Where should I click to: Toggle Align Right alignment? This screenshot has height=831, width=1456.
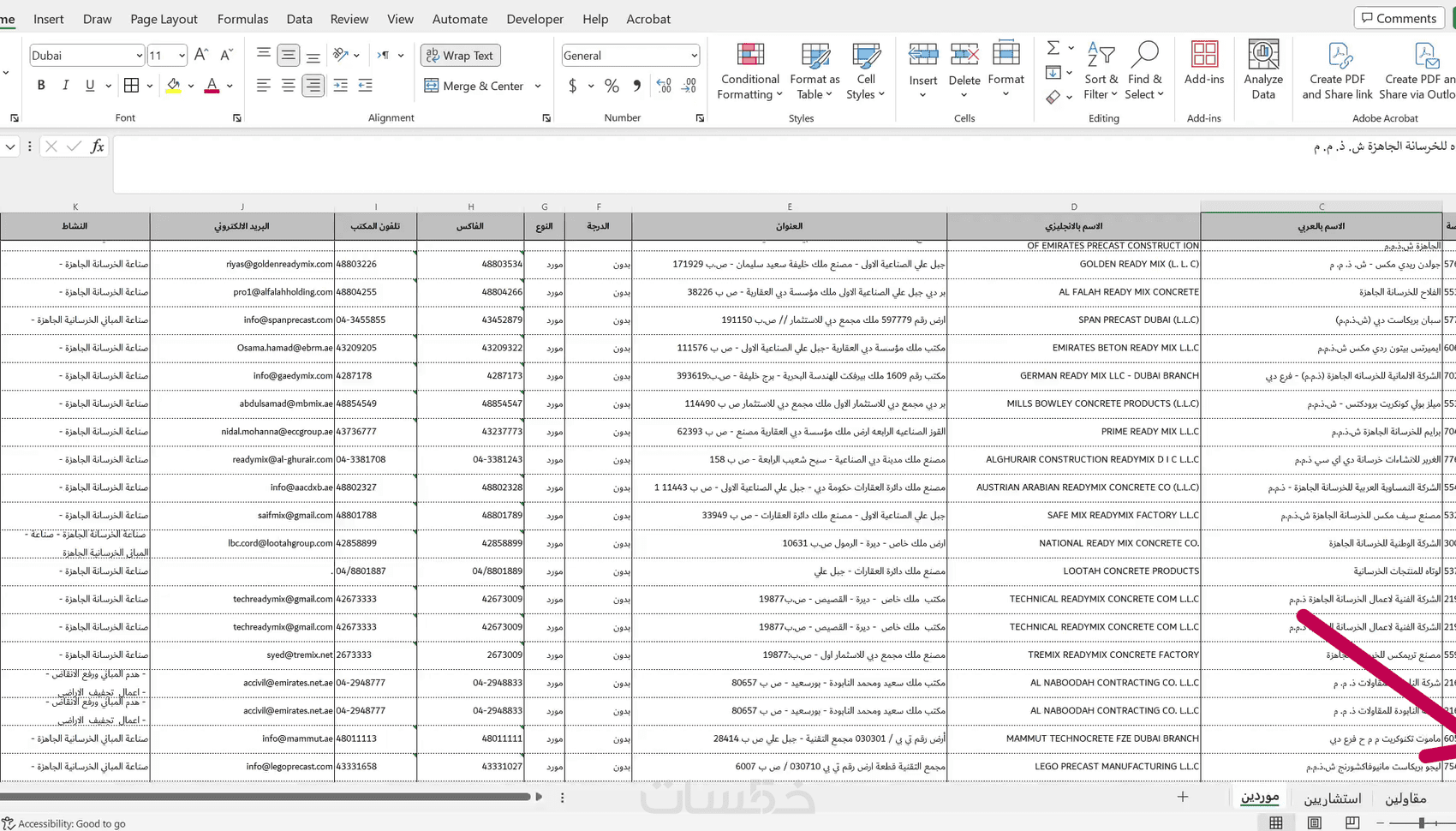click(313, 86)
